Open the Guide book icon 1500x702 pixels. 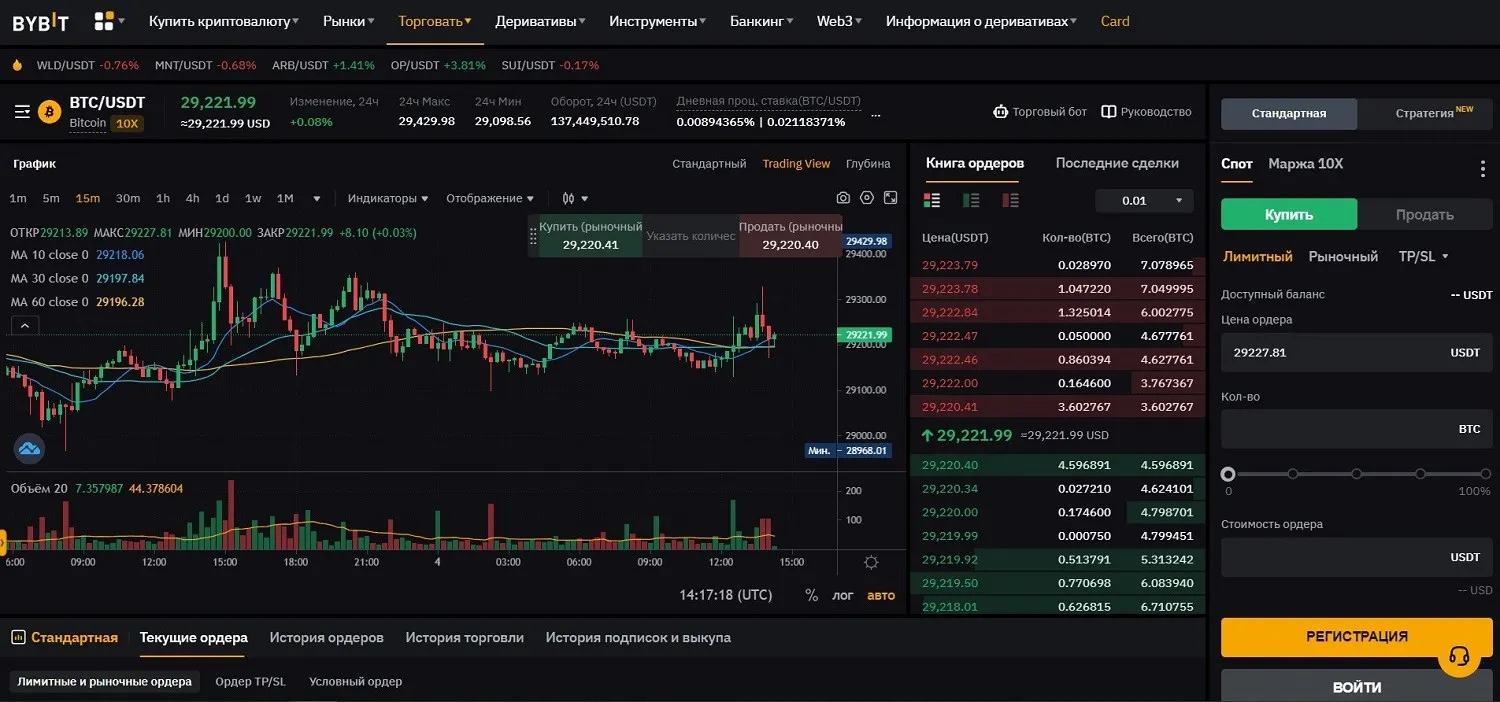1108,112
